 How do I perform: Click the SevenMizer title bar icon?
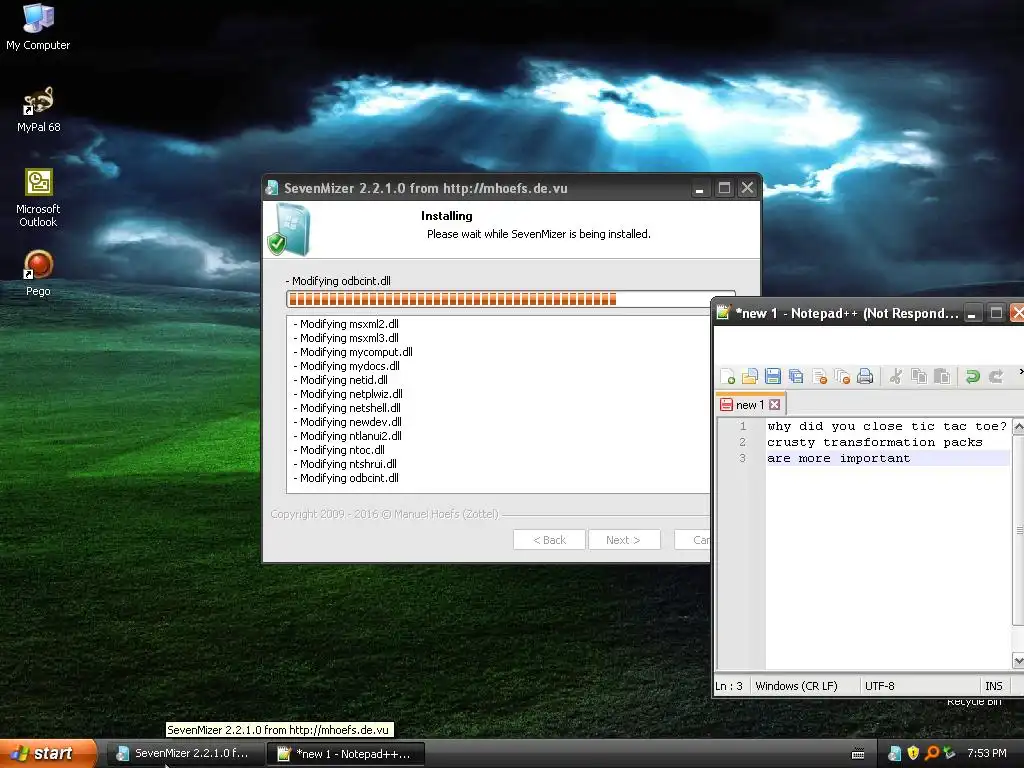(x=272, y=188)
